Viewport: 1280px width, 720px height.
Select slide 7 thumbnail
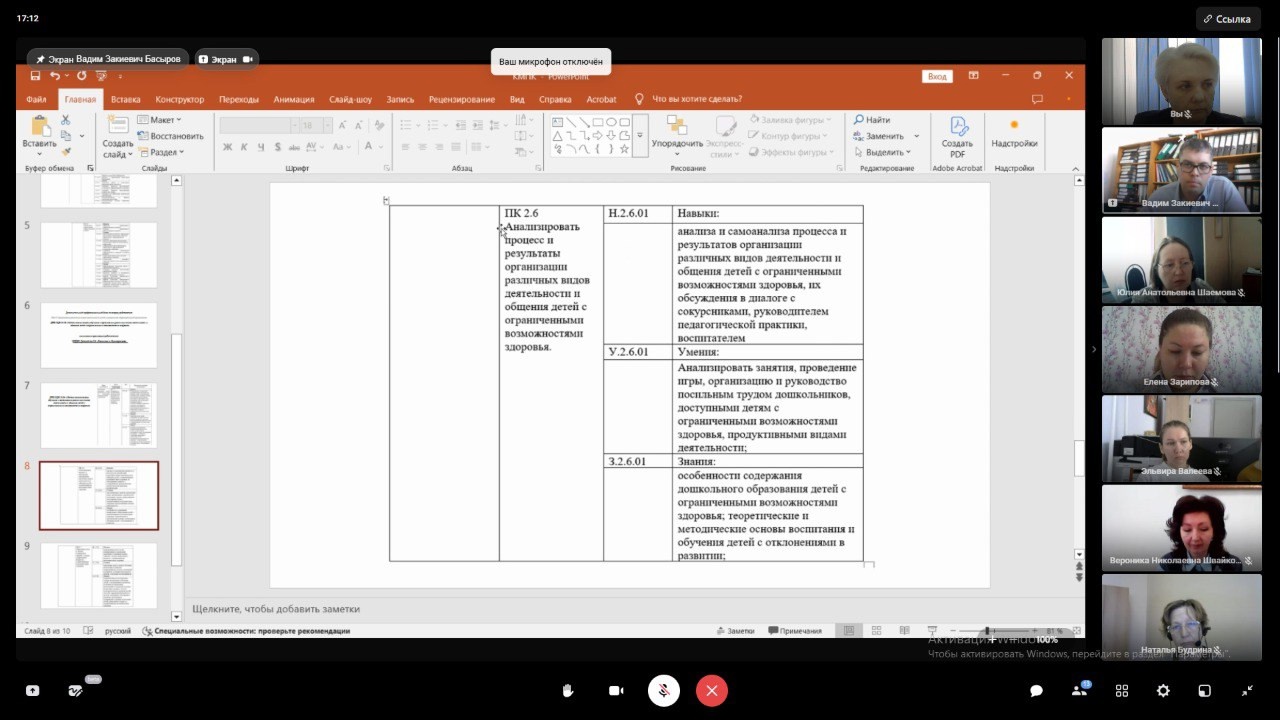point(98,414)
